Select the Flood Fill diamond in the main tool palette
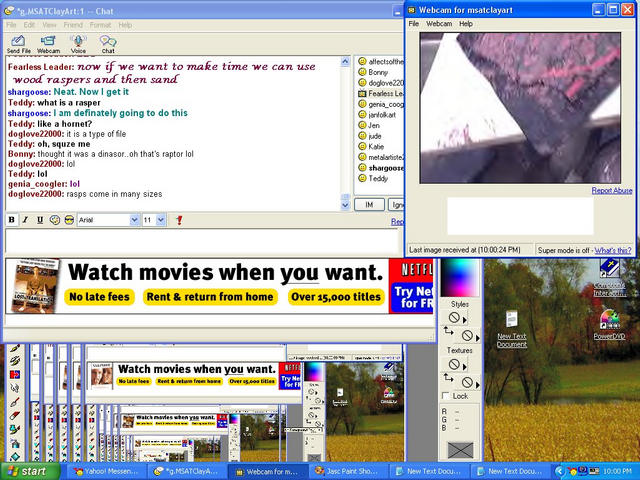 tap(15, 456)
